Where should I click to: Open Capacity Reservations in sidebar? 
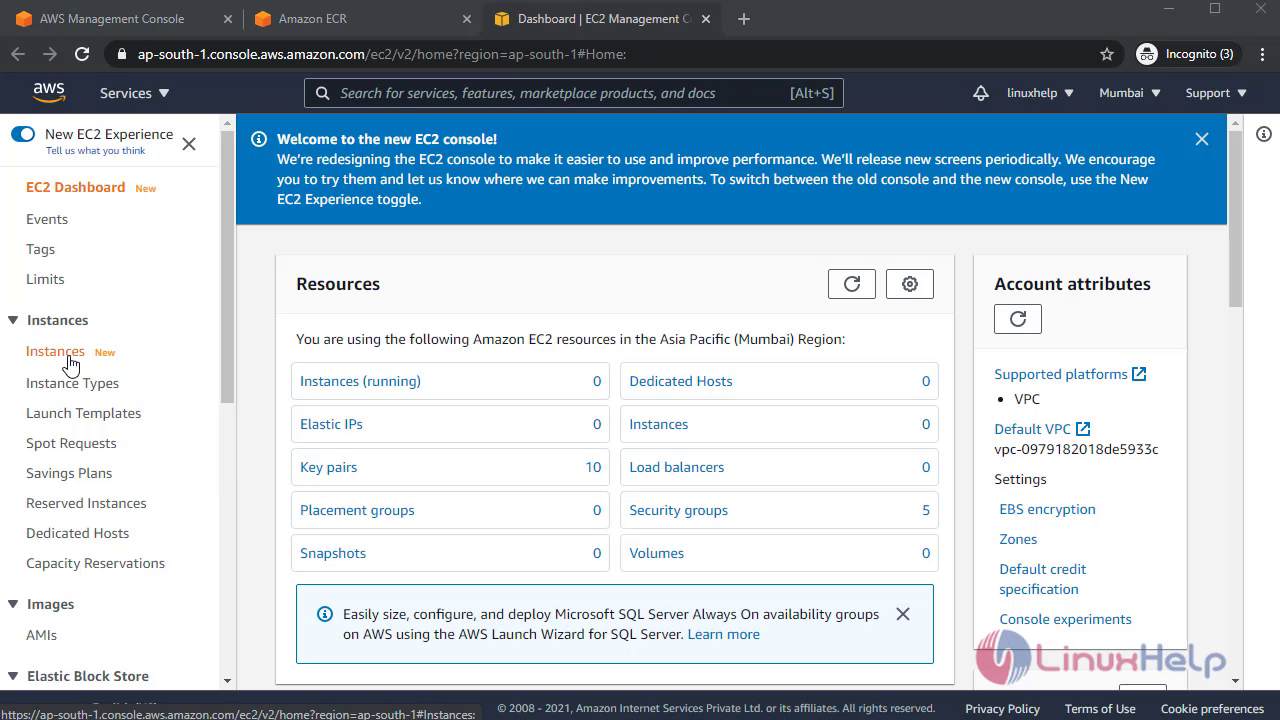(95, 563)
